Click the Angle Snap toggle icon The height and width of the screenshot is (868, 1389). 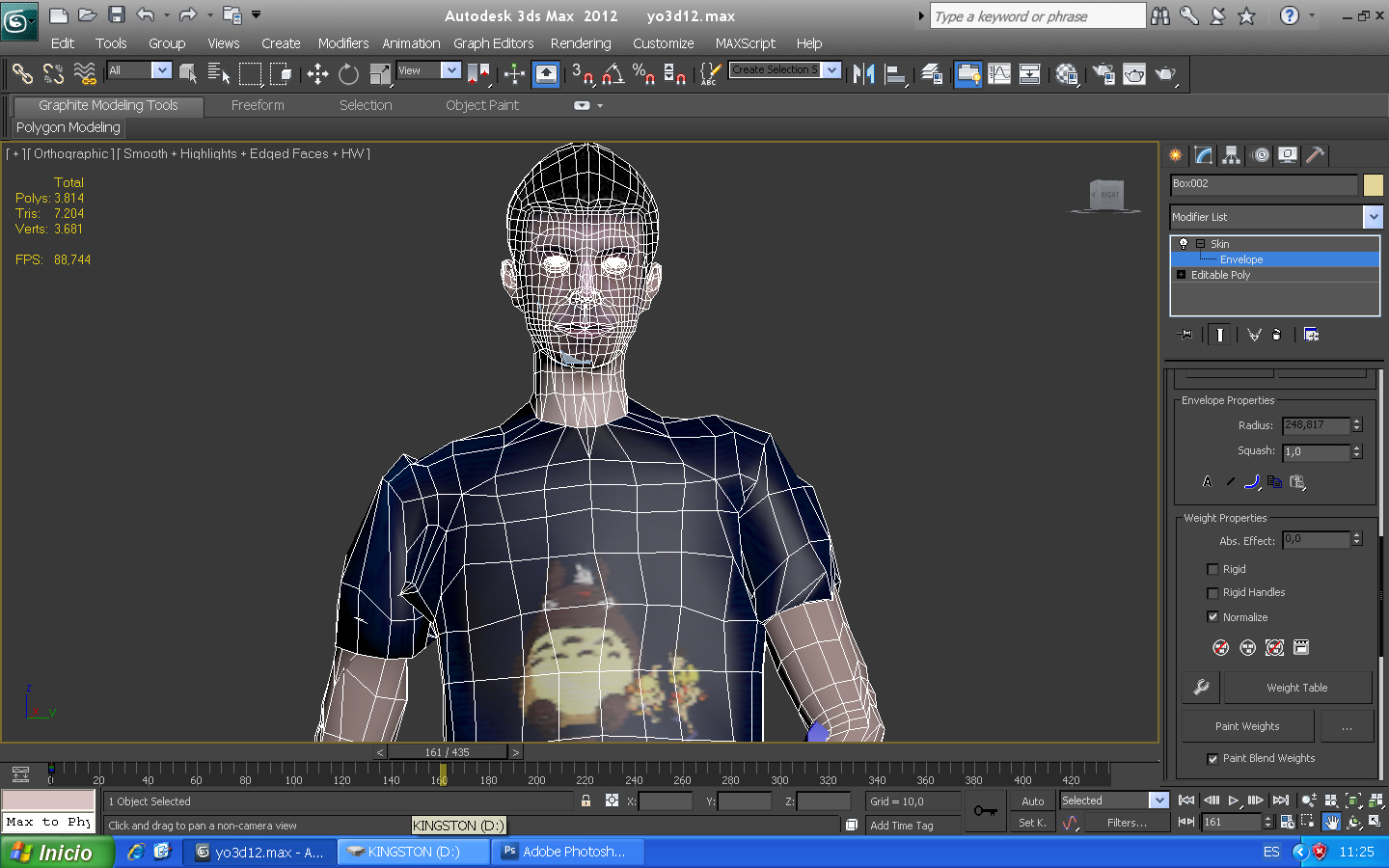point(613,74)
